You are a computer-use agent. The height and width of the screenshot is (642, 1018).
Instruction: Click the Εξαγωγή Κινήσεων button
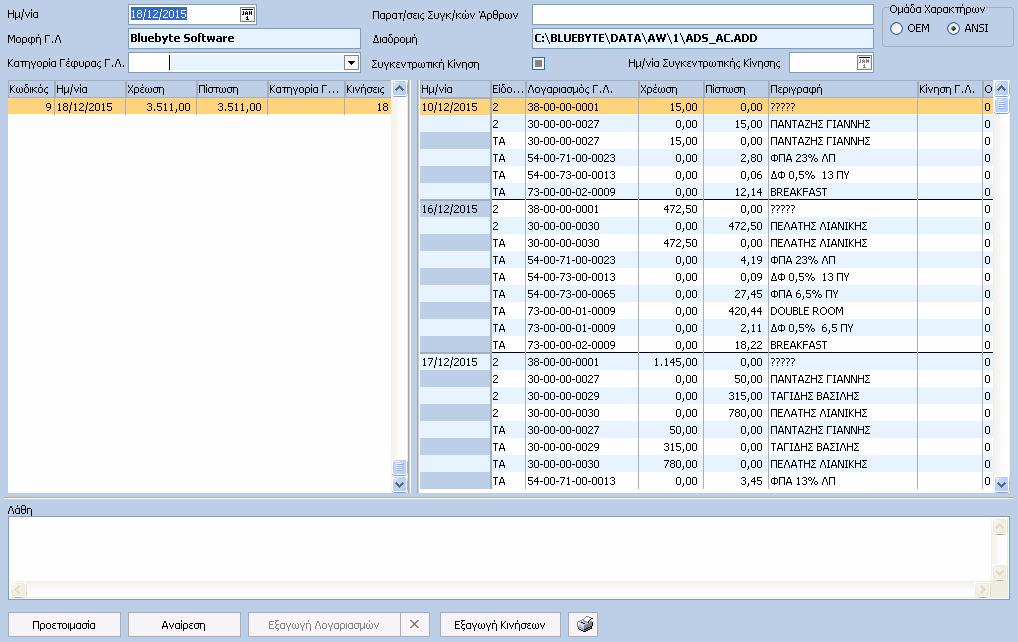[x=500, y=624]
